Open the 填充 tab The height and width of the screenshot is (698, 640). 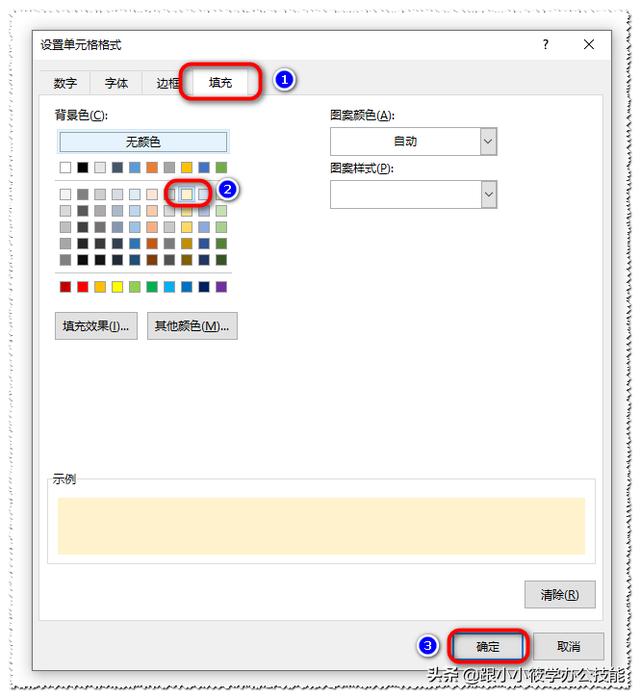click(x=220, y=83)
